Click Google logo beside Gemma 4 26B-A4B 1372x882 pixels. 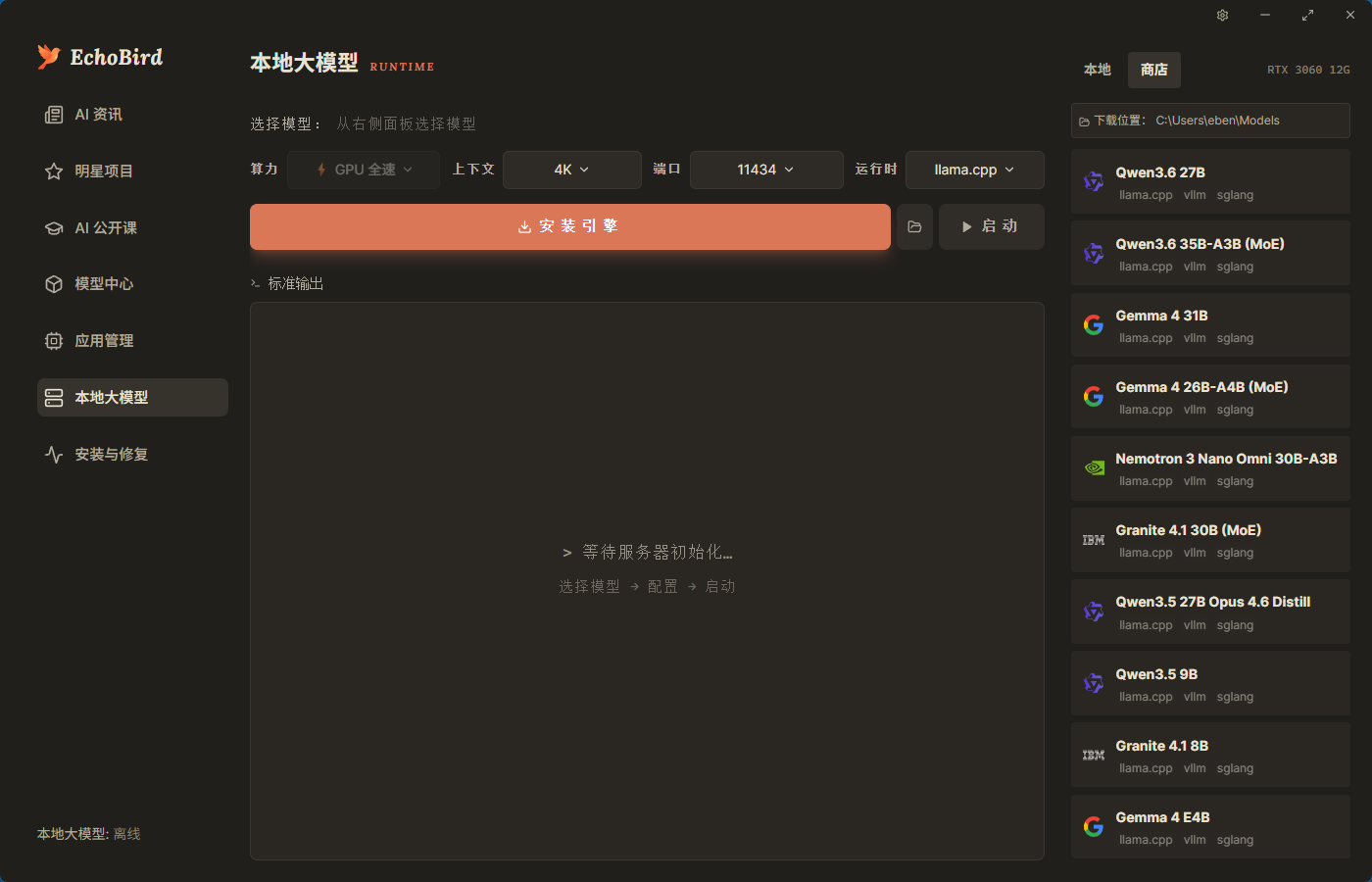pos(1094,396)
